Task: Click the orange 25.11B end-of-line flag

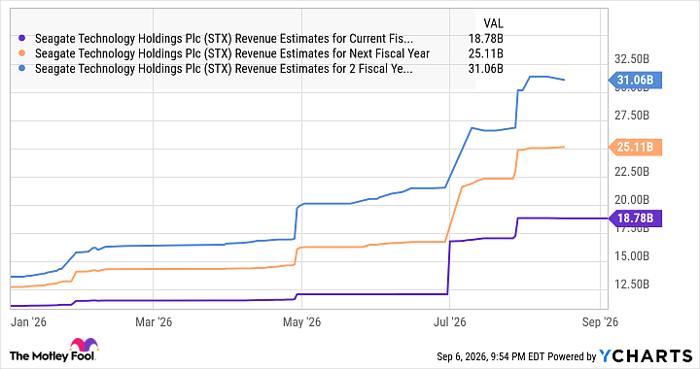Action: point(635,147)
